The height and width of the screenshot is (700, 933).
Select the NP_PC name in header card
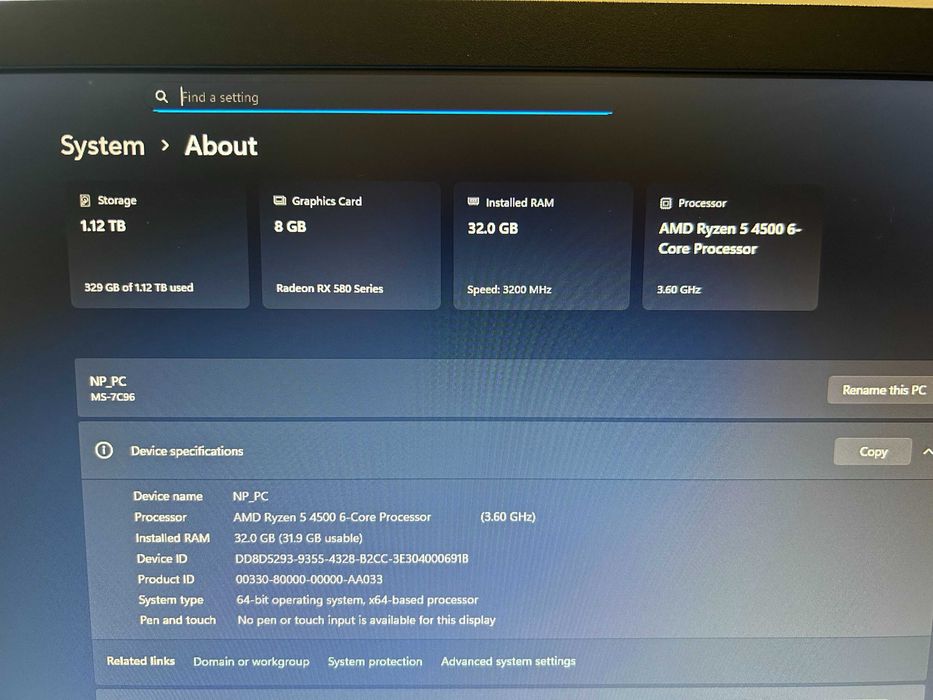pos(108,381)
